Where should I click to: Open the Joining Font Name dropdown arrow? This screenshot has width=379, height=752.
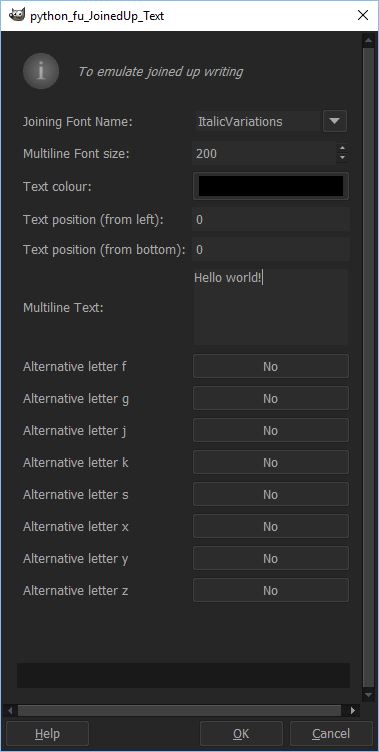tap(335, 121)
